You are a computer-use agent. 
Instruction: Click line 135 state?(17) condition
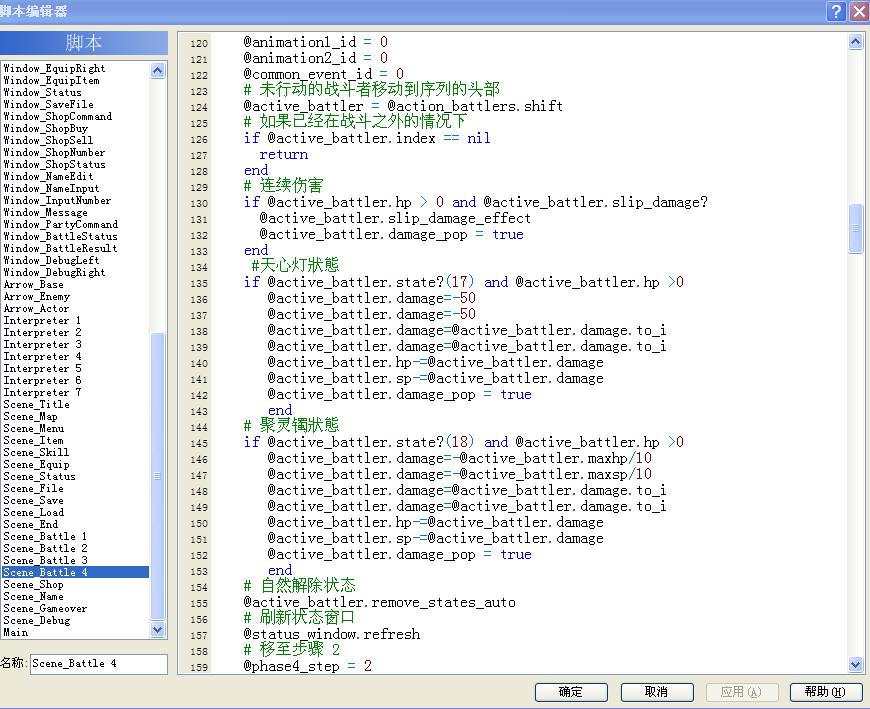pyautogui.click(x=464, y=282)
